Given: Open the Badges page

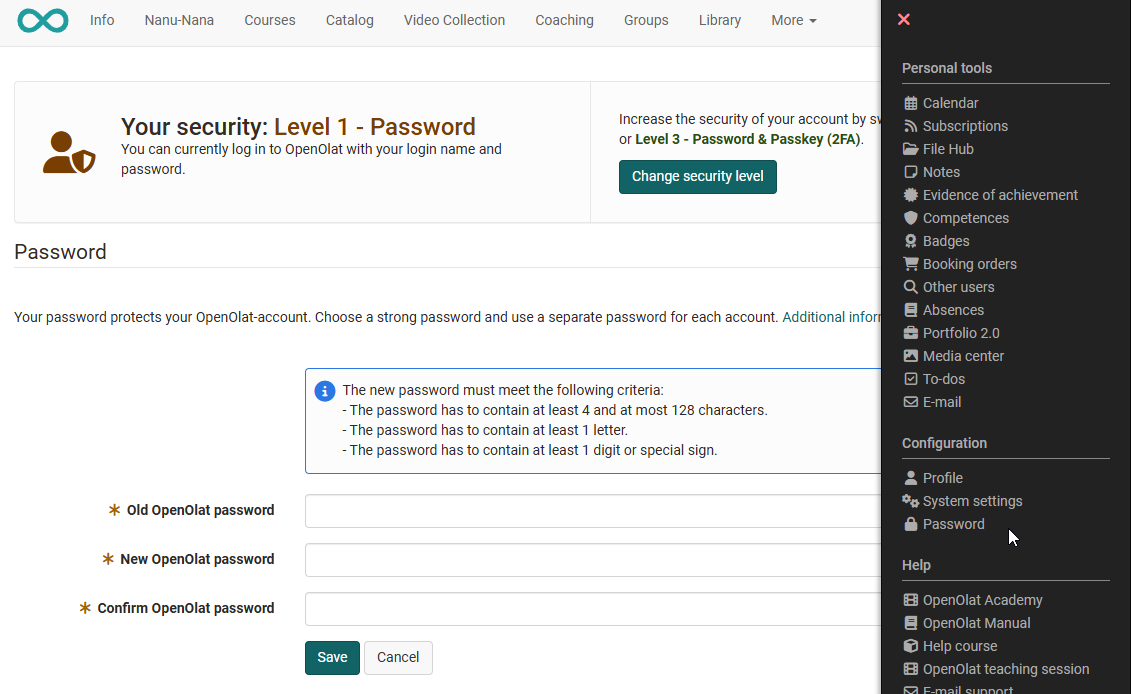Looking at the screenshot, I should tap(944, 240).
